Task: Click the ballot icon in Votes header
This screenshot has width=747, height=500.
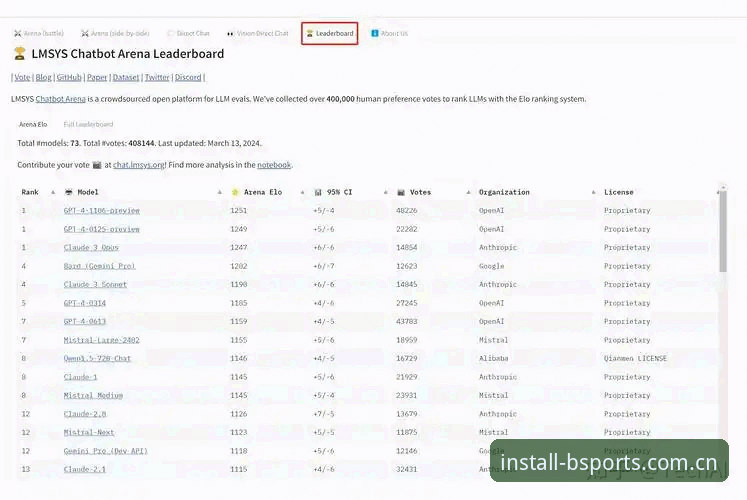Action: point(401,192)
